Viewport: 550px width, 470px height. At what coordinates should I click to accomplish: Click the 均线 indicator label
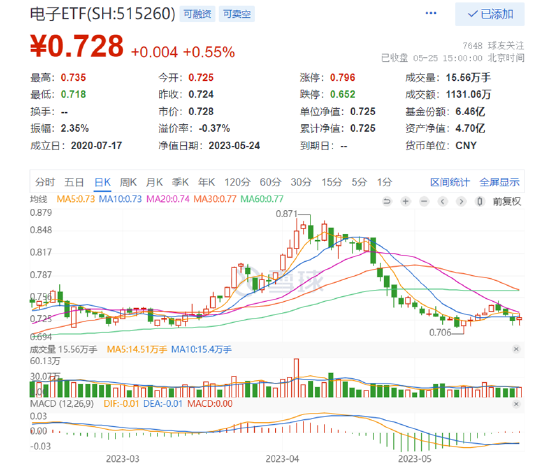[39, 199]
